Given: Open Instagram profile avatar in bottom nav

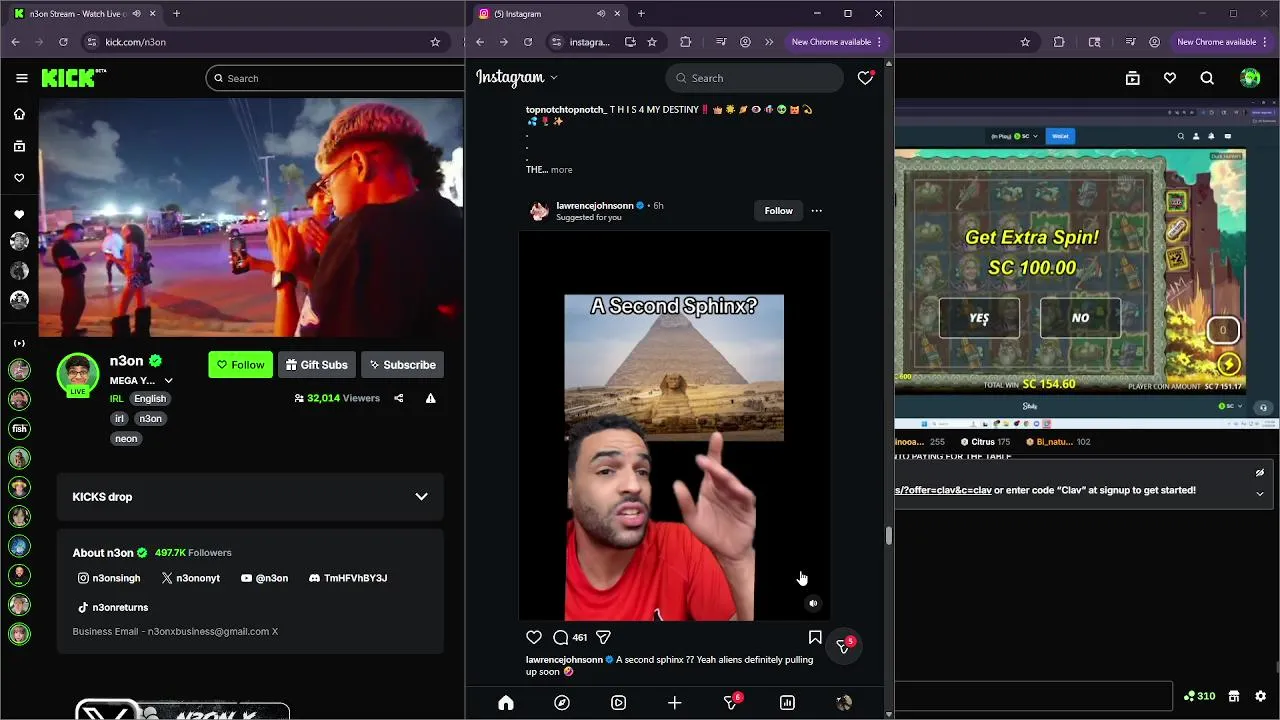Looking at the screenshot, I should [844, 703].
